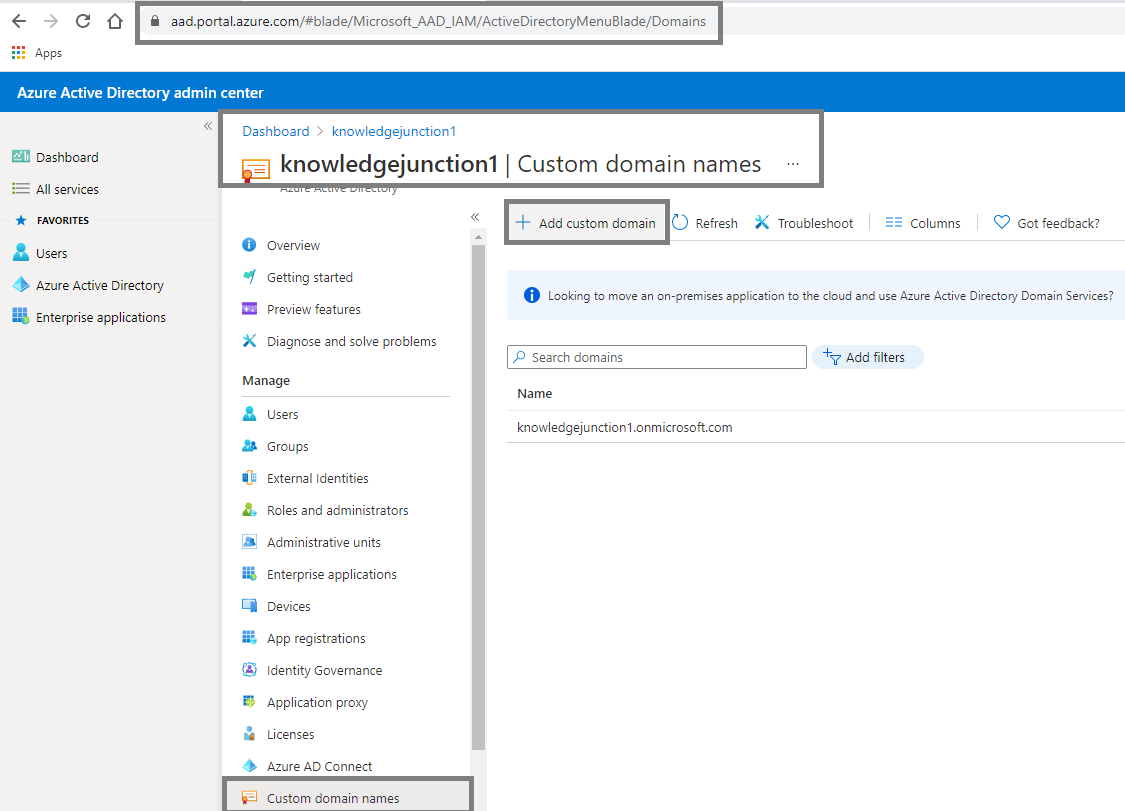Click Add custom domain button
This screenshot has height=811, width=1125.
click(x=586, y=223)
